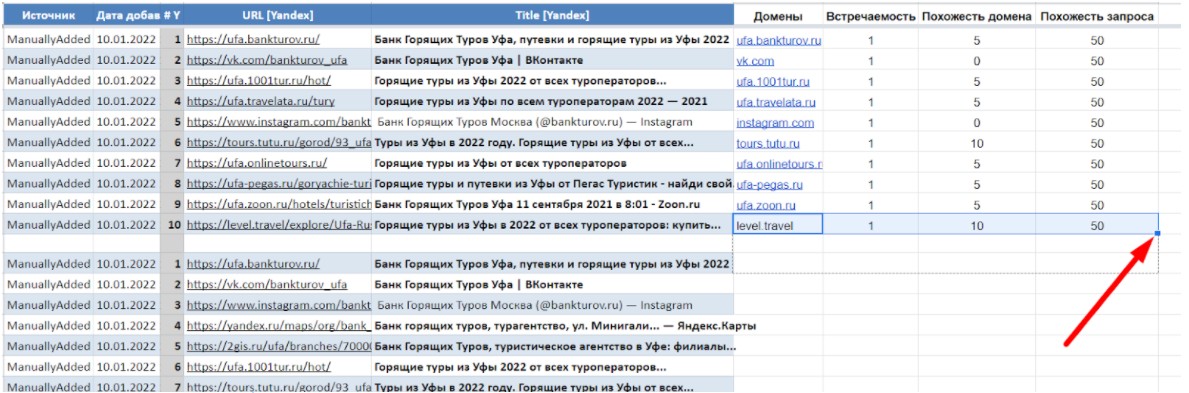Screen dimensions: 1189x393
Task: Select the Похожесть домена column header
Action: point(977,17)
